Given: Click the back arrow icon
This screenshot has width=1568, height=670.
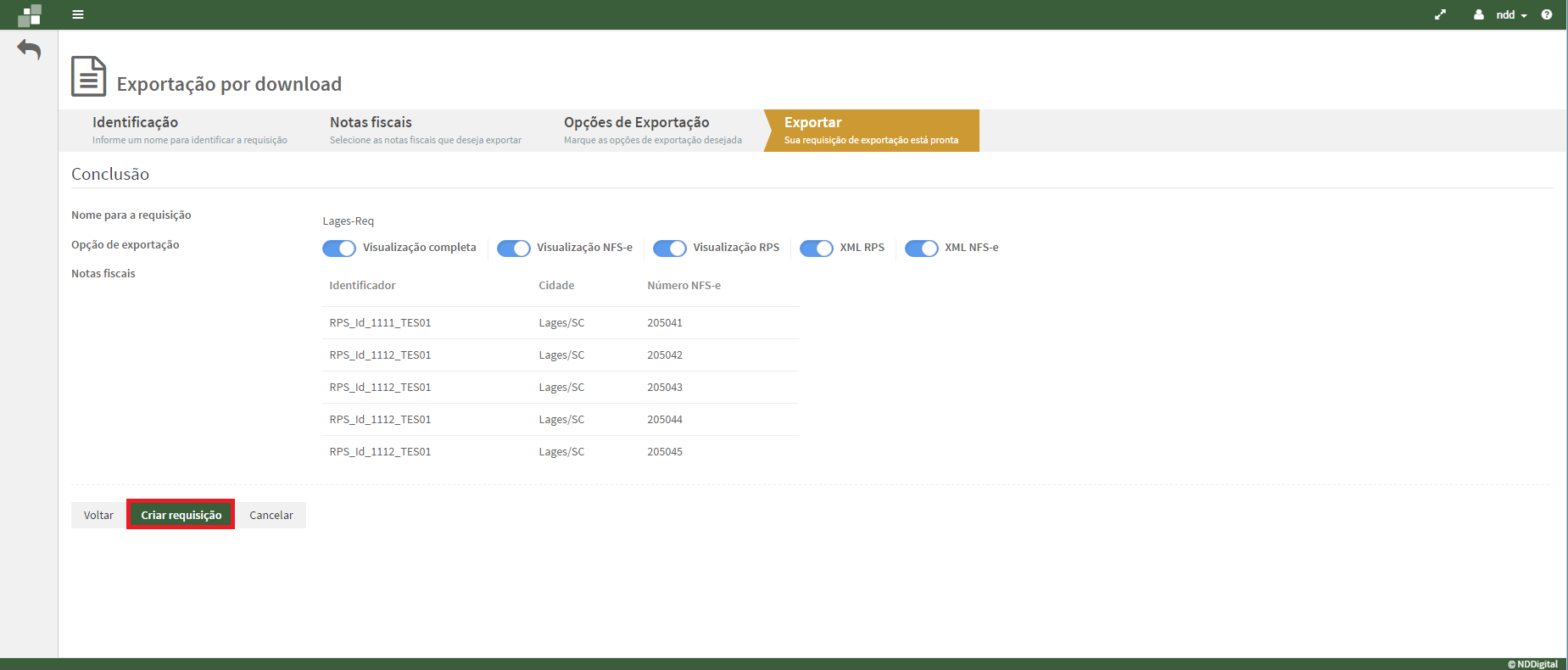Looking at the screenshot, I should [29, 49].
